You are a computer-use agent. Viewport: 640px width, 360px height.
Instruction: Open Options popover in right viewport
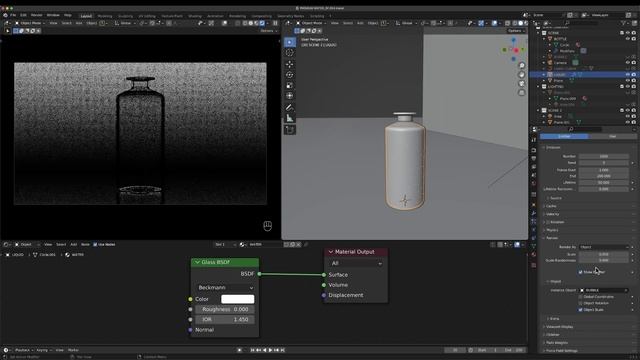(x=515, y=31)
